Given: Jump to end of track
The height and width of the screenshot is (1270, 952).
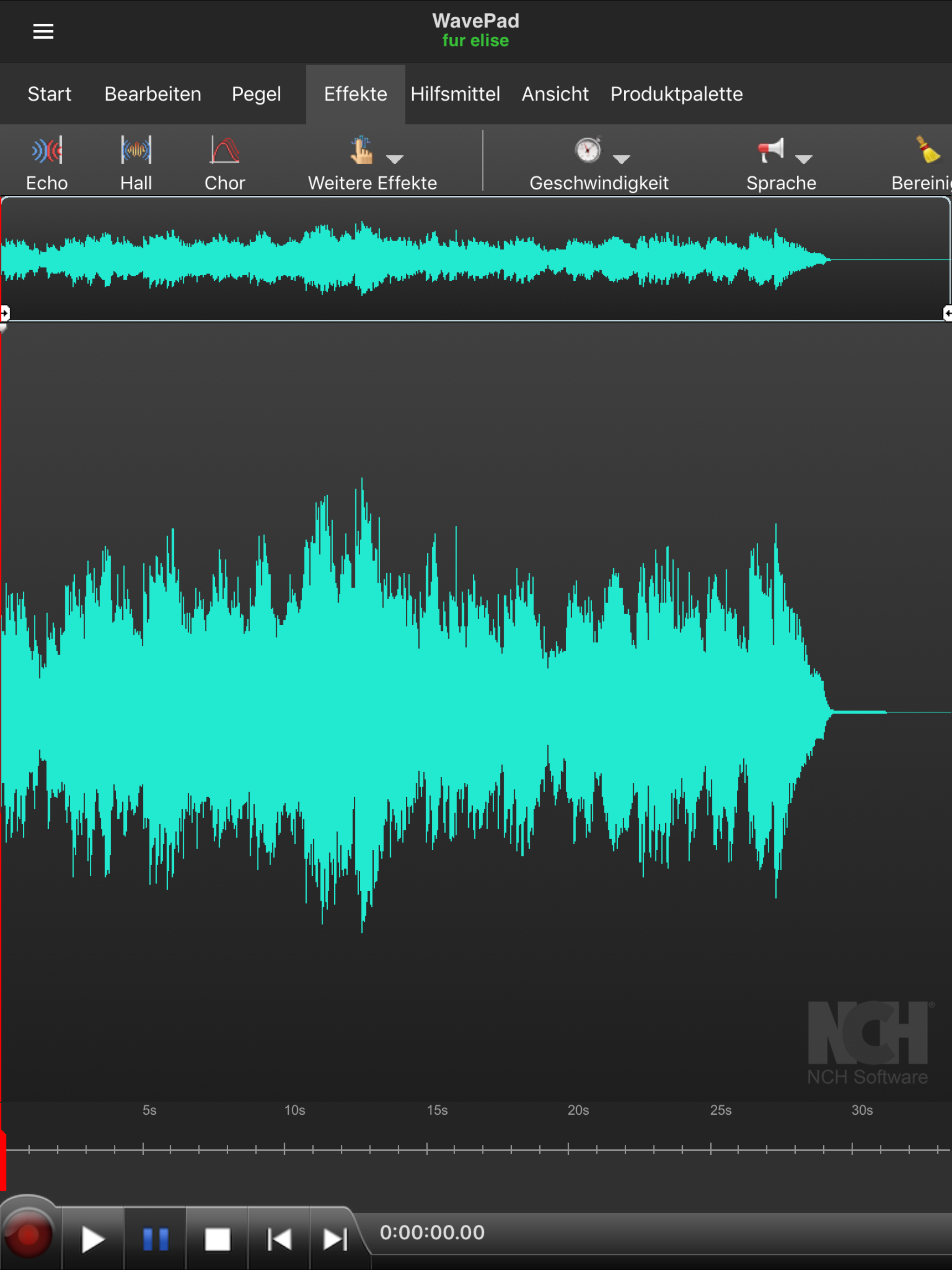Looking at the screenshot, I should pyautogui.click(x=335, y=1239).
